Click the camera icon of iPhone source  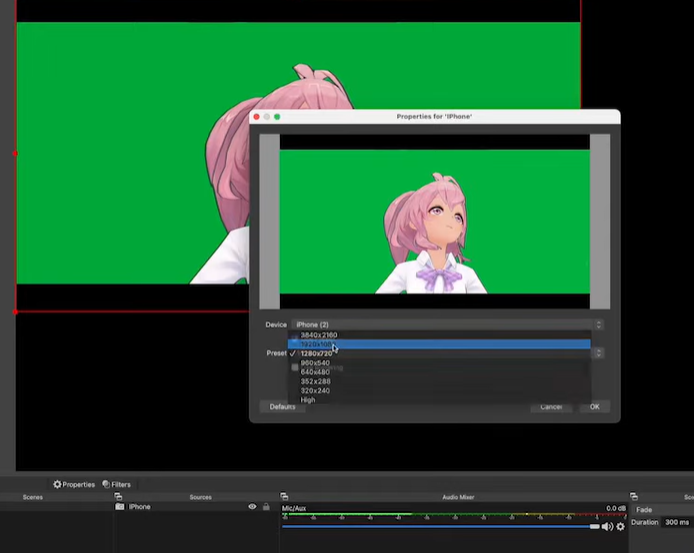tap(120, 507)
